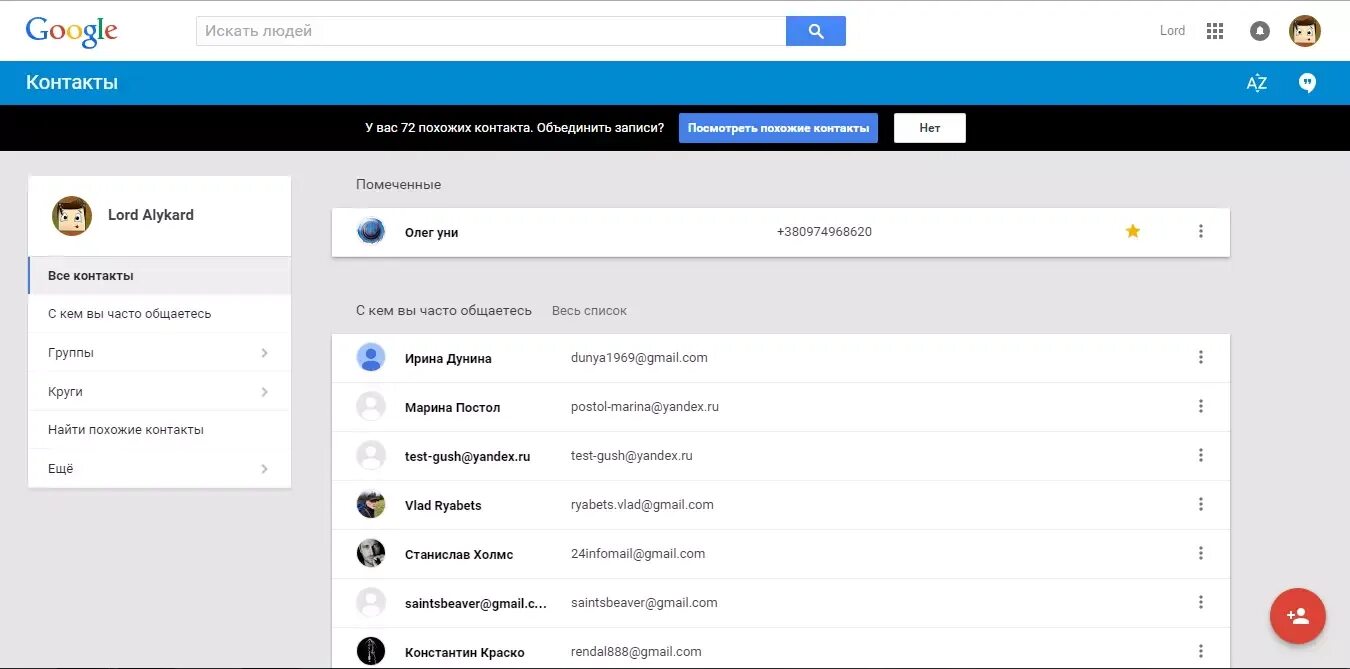Viewport: 1350px width, 669px height.
Task: Open the Hangouts chat icon
Action: tap(1307, 83)
